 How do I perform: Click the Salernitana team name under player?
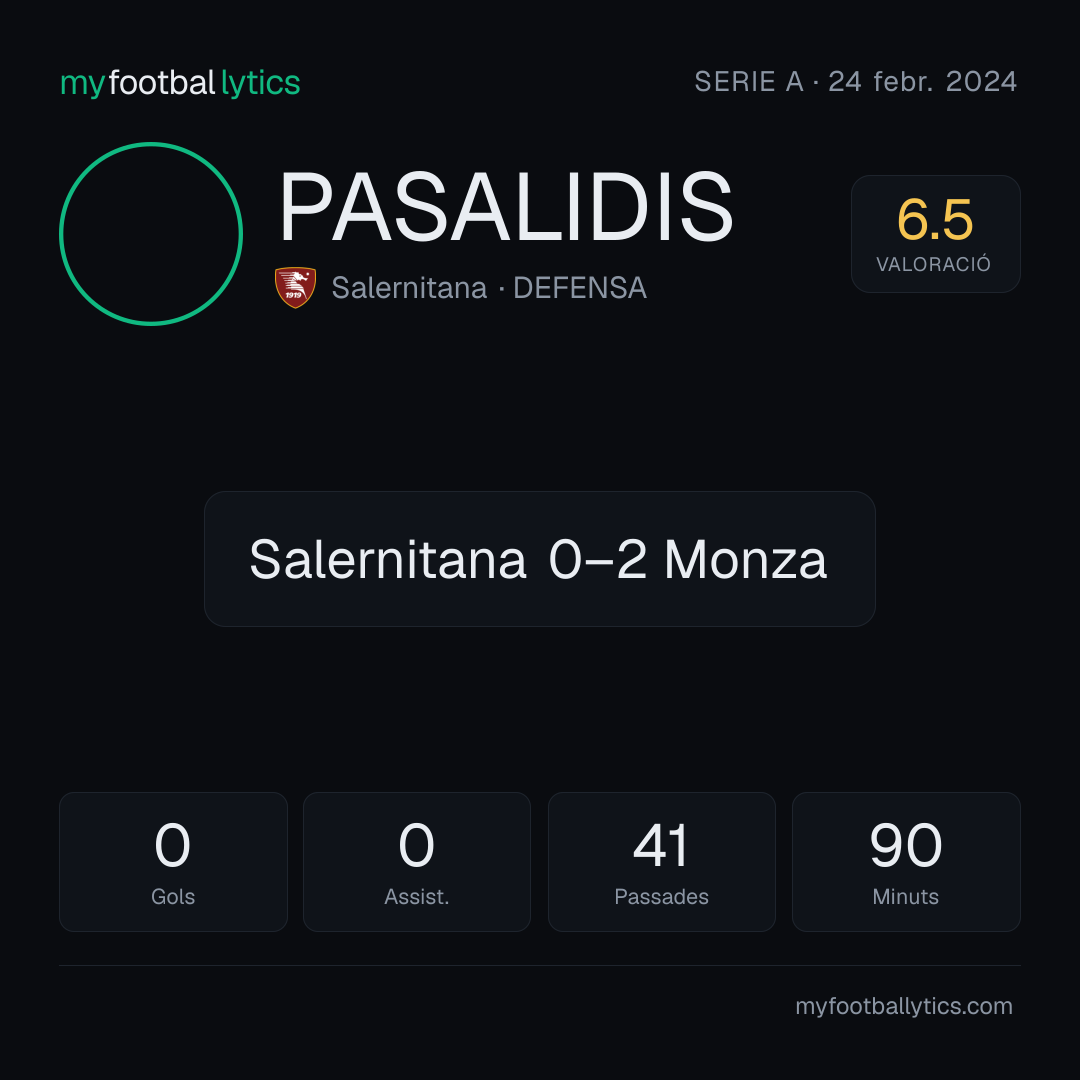[x=409, y=288]
